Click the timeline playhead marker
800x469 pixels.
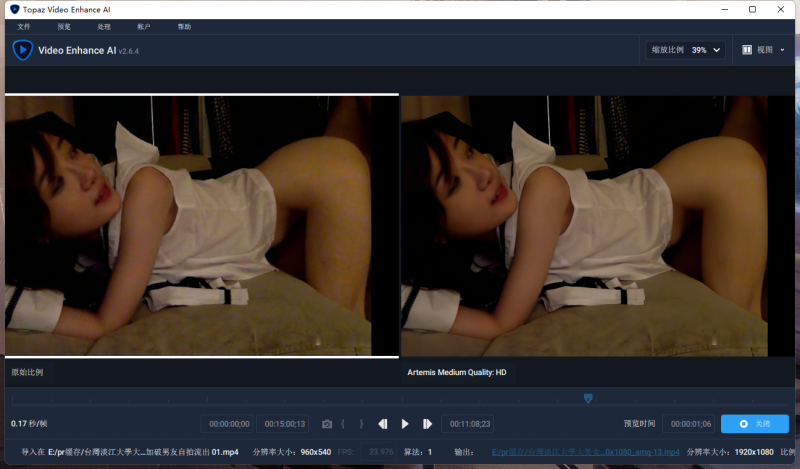(x=588, y=398)
